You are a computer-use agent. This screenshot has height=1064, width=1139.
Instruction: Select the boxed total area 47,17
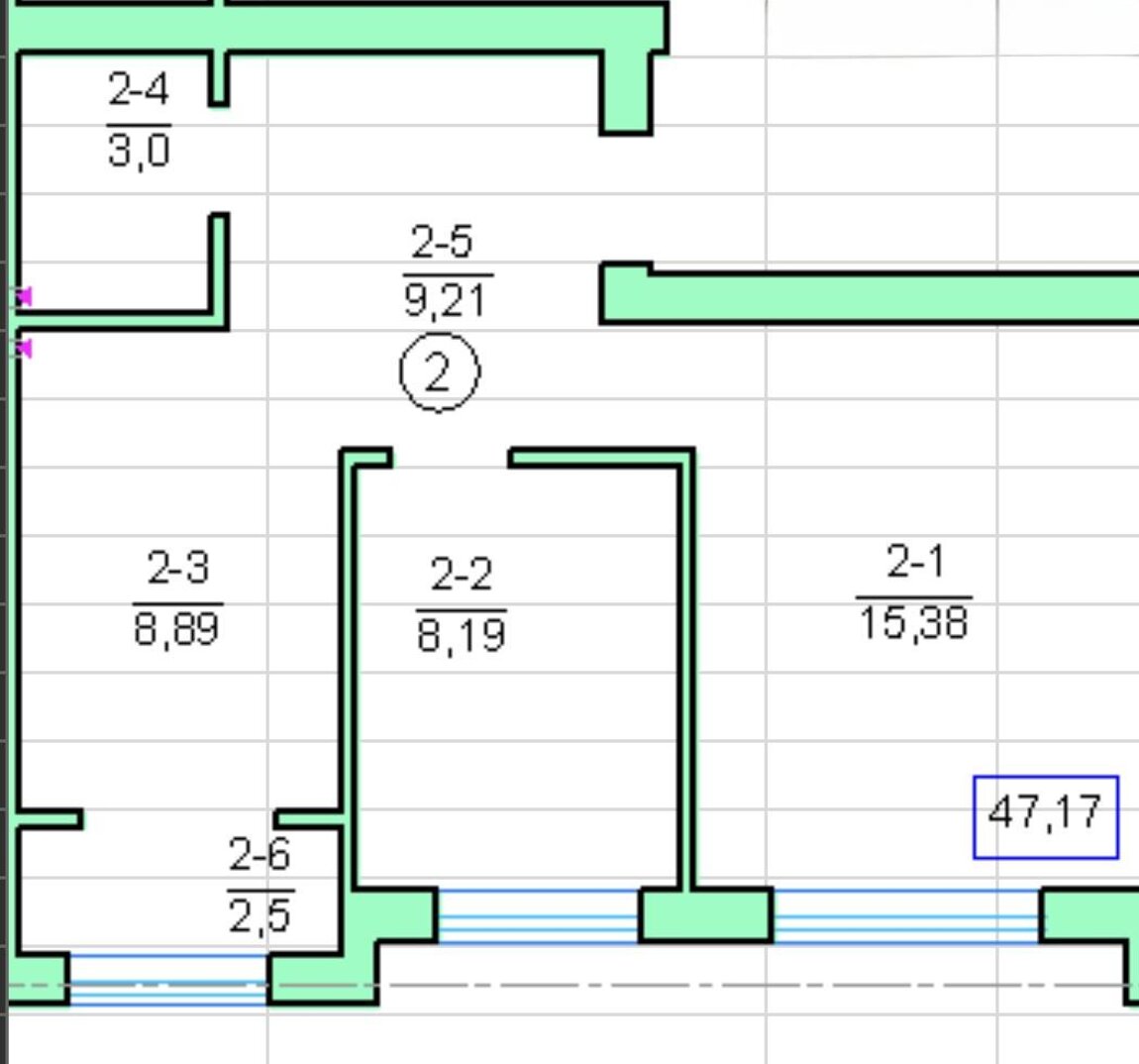(1045, 815)
